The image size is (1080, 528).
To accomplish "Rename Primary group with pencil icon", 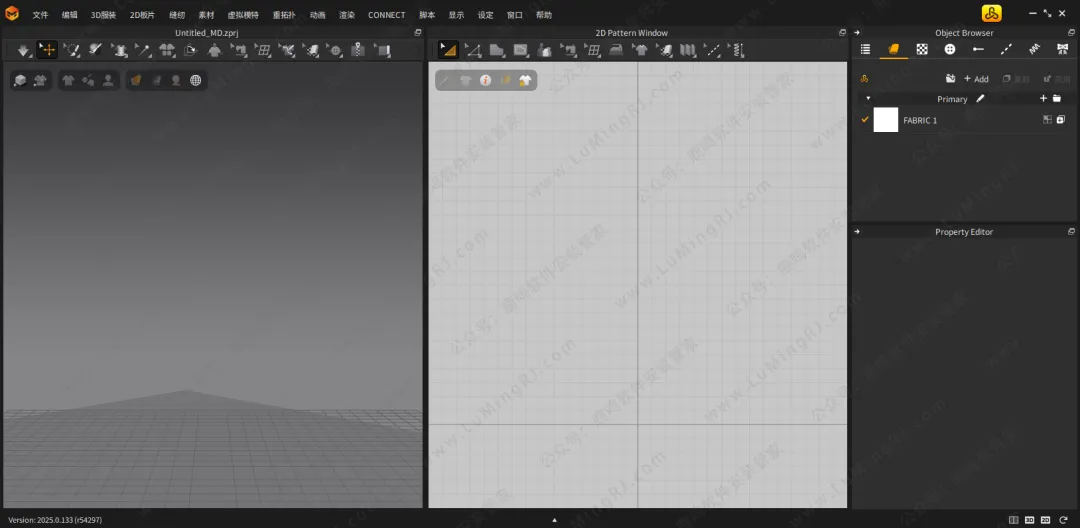I will pos(980,99).
